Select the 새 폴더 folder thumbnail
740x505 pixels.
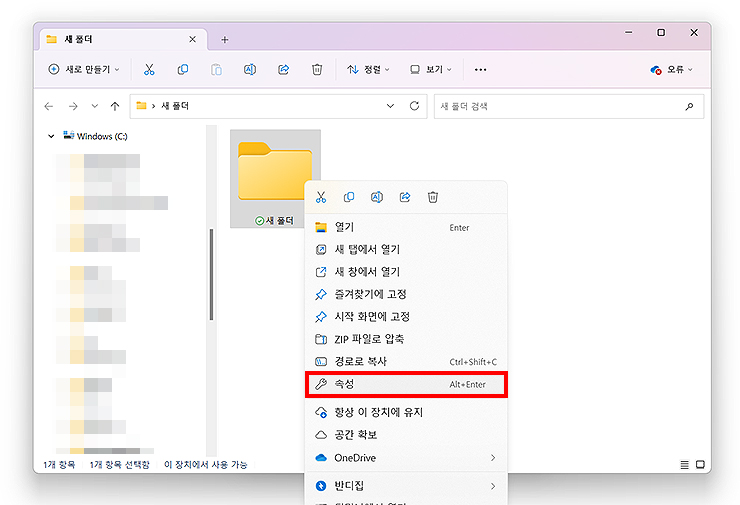[x=275, y=179]
